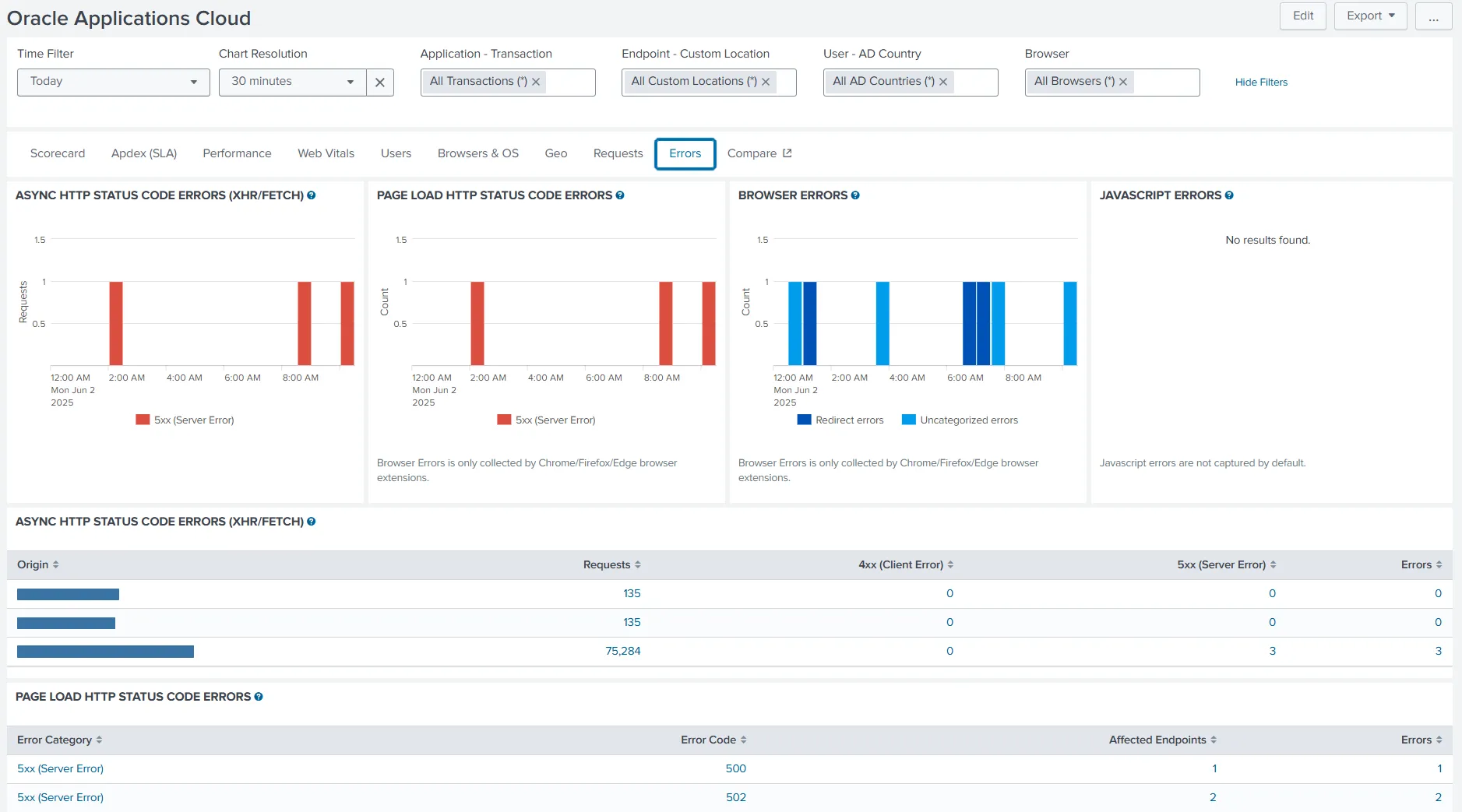Click the Edit button
Viewport: 1462px width, 812px height.
click(1303, 16)
